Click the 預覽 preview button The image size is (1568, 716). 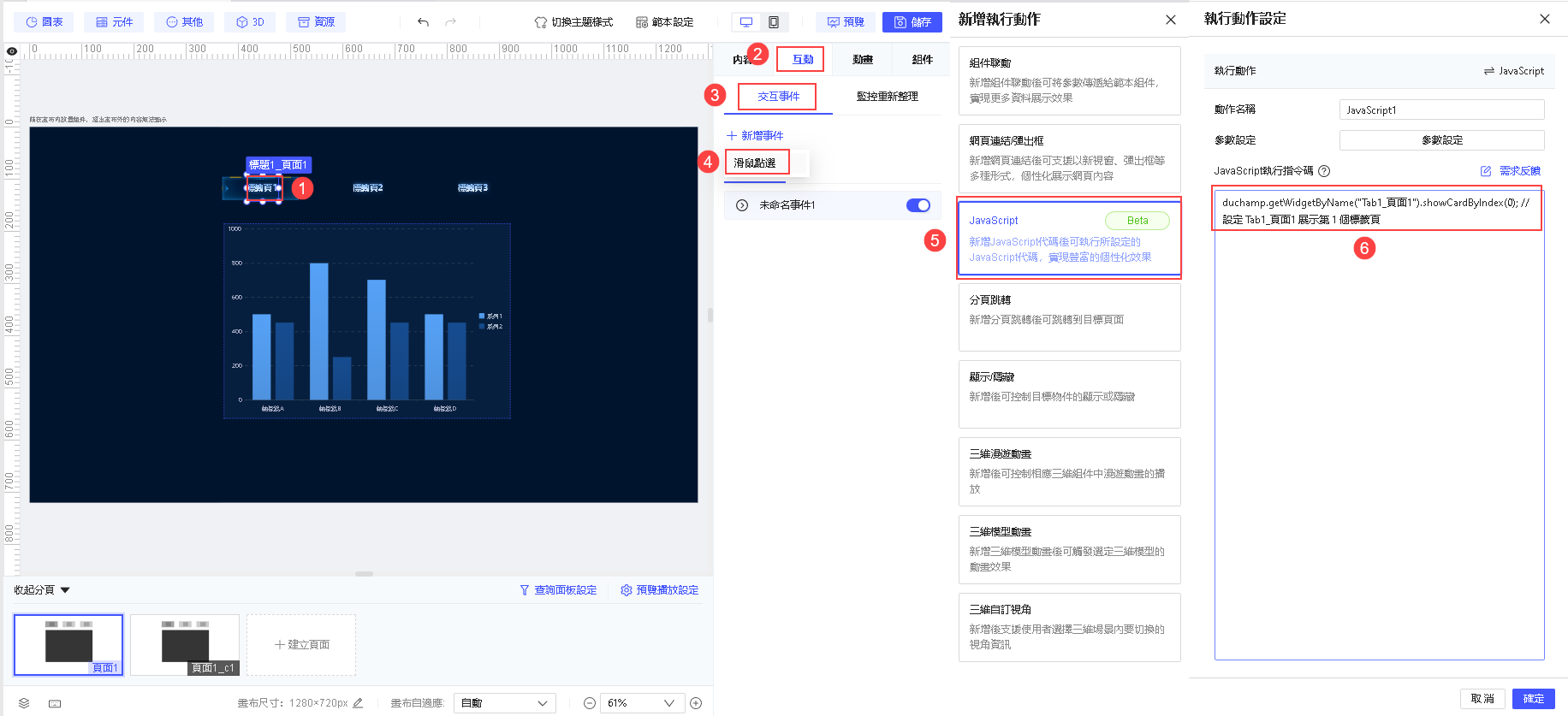coord(845,22)
